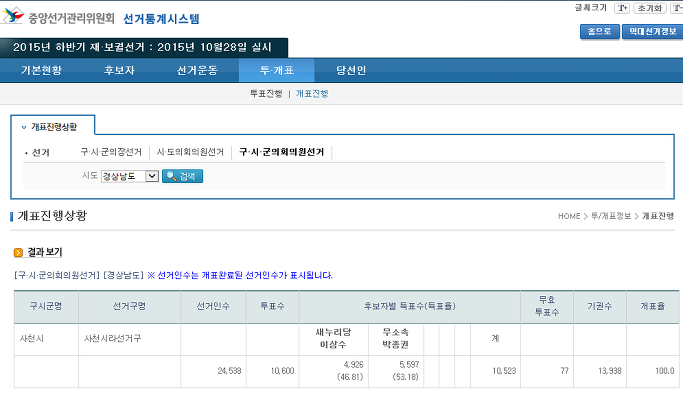Screen dimensions: 683x395
Task: Click the 24,538 electors value
Action: pos(229,371)
